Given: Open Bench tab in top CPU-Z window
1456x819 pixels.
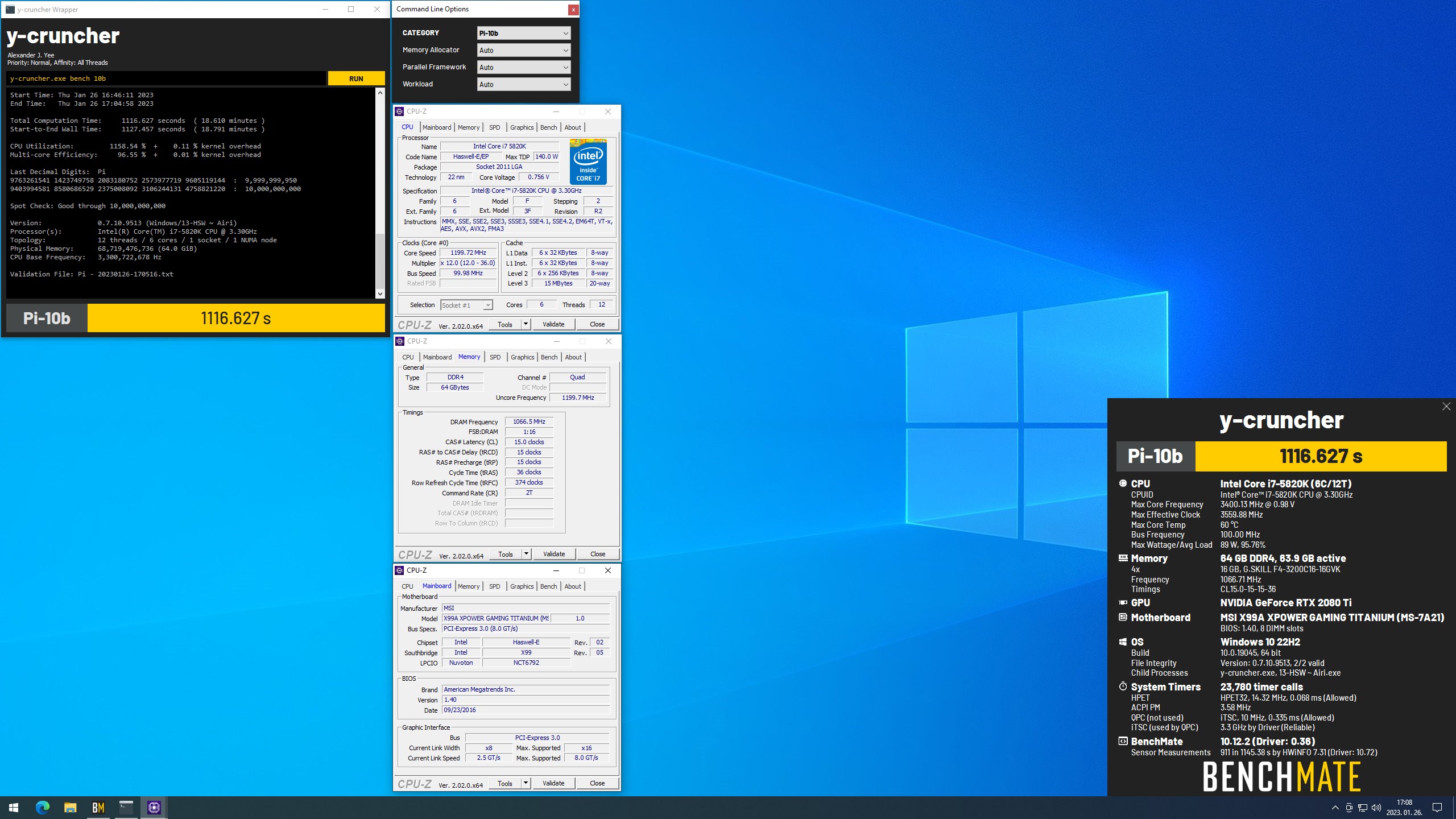Looking at the screenshot, I should click(x=548, y=127).
